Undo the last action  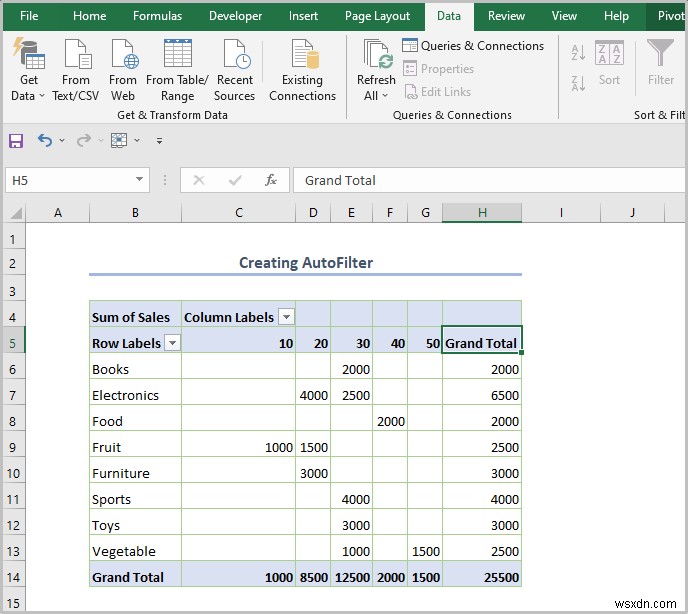click(45, 140)
